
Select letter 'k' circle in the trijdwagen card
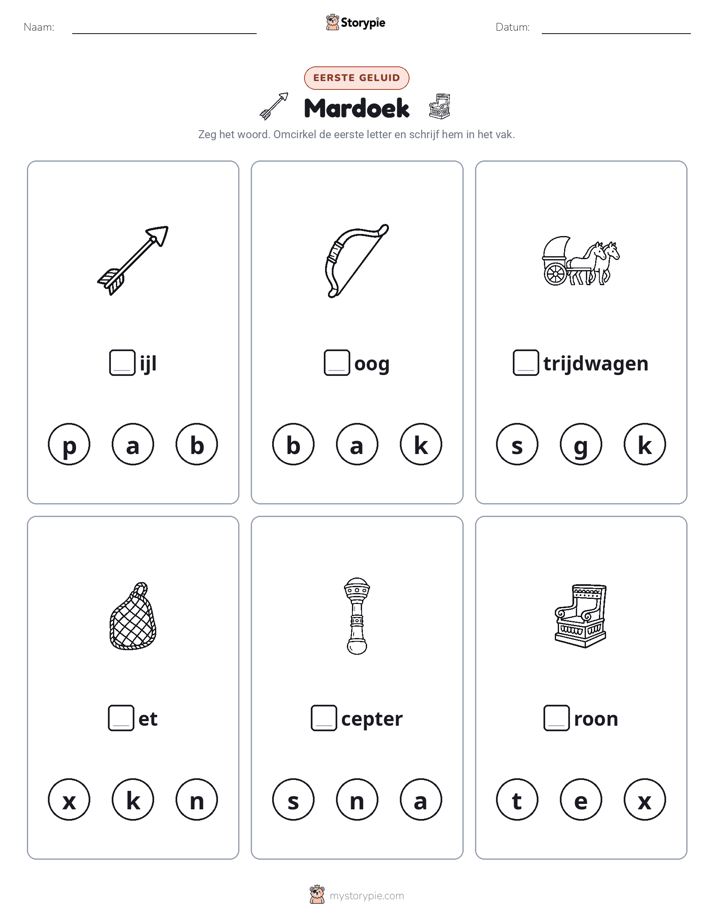click(644, 444)
